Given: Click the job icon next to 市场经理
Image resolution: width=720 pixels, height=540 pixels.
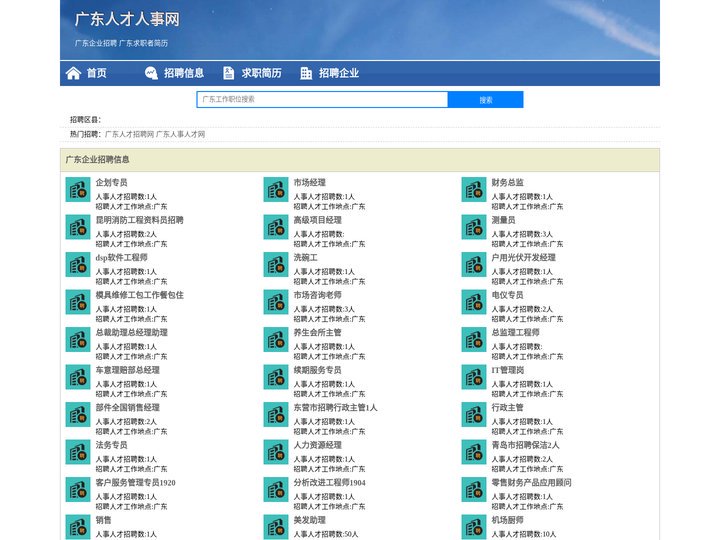Looking at the screenshot, I should tap(276, 190).
